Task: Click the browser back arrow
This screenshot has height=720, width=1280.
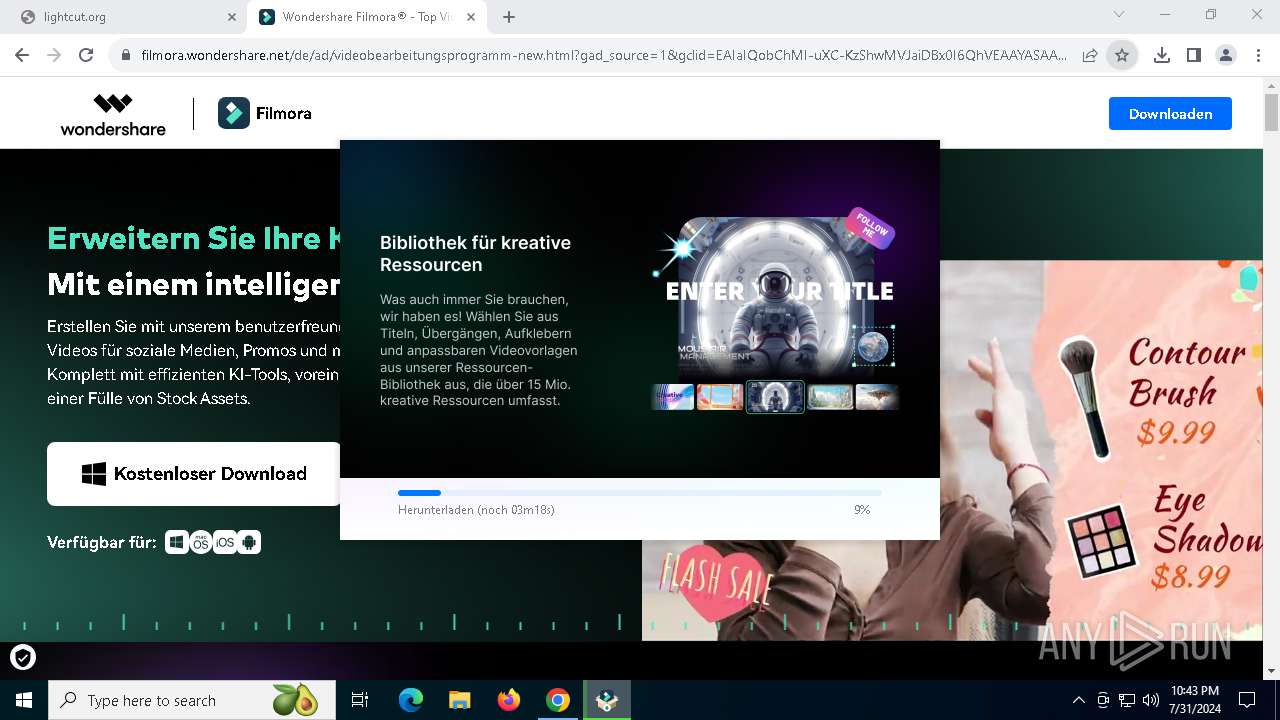Action: [x=22, y=55]
